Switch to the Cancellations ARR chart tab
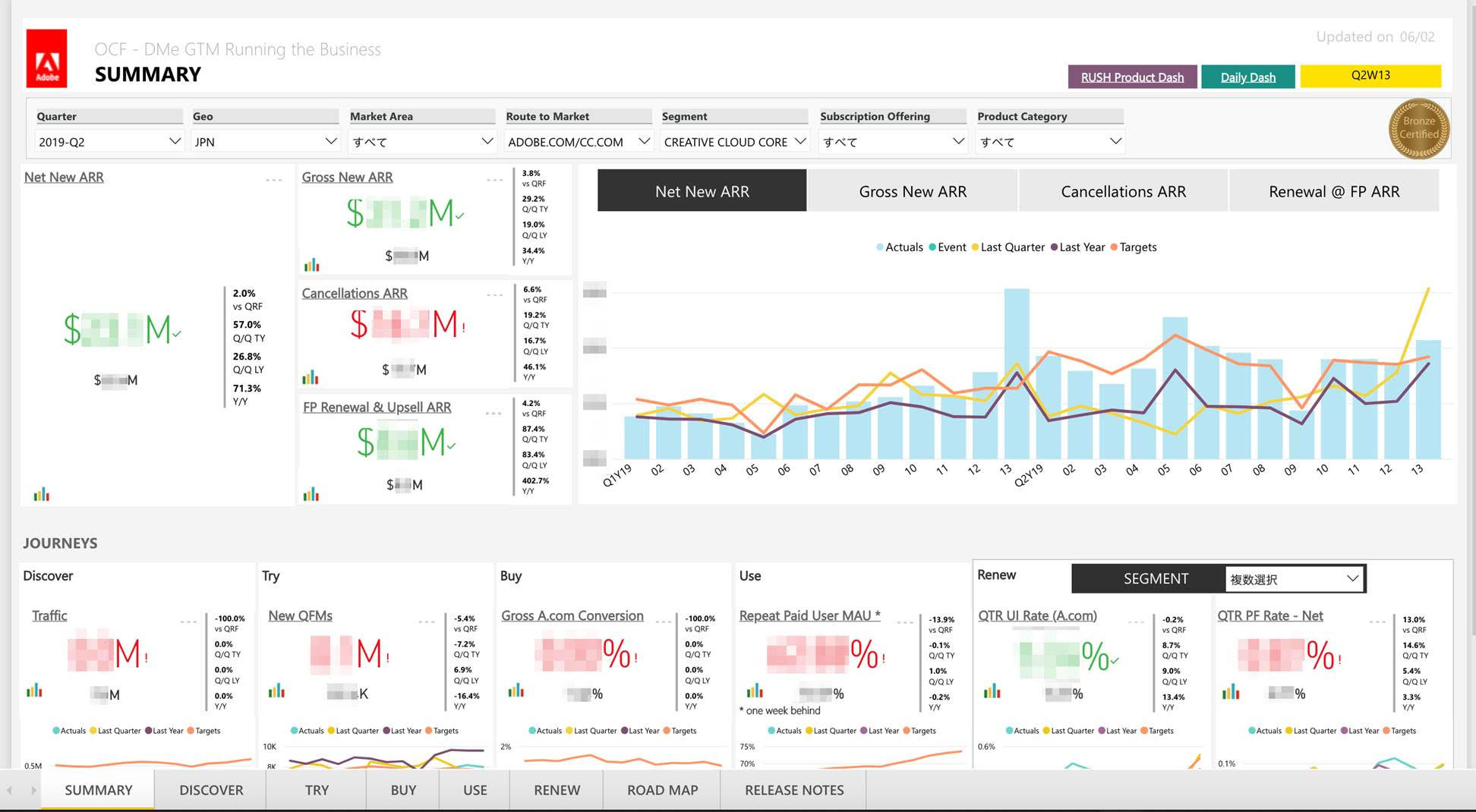Viewport: 1476px width, 812px height. coord(1123,191)
